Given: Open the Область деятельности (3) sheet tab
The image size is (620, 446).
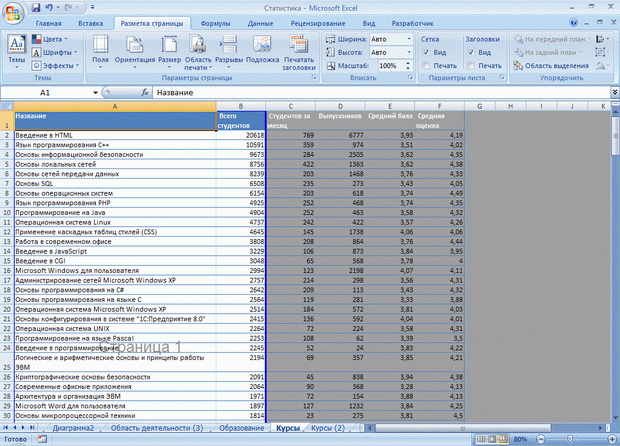Looking at the screenshot, I should [x=157, y=428].
